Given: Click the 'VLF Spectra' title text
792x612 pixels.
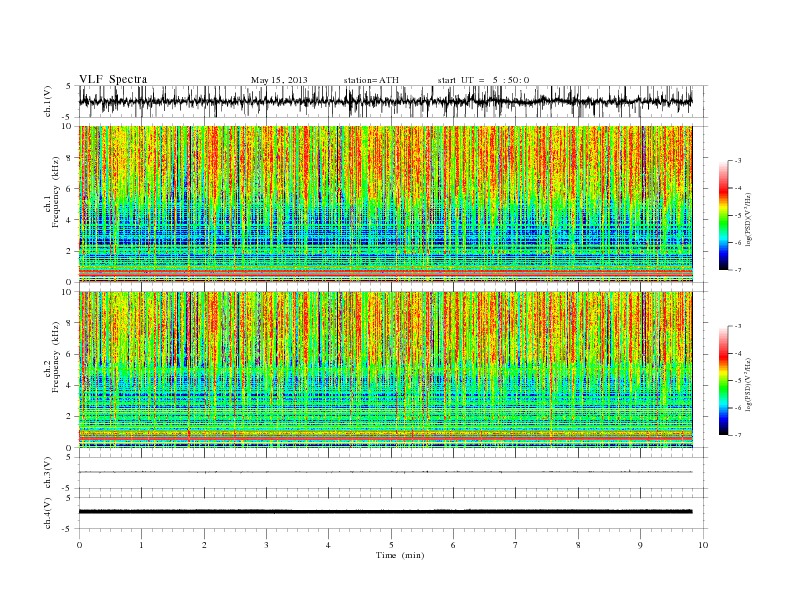Looking at the screenshot, I should pyautogui.click(x=113, y=79).
